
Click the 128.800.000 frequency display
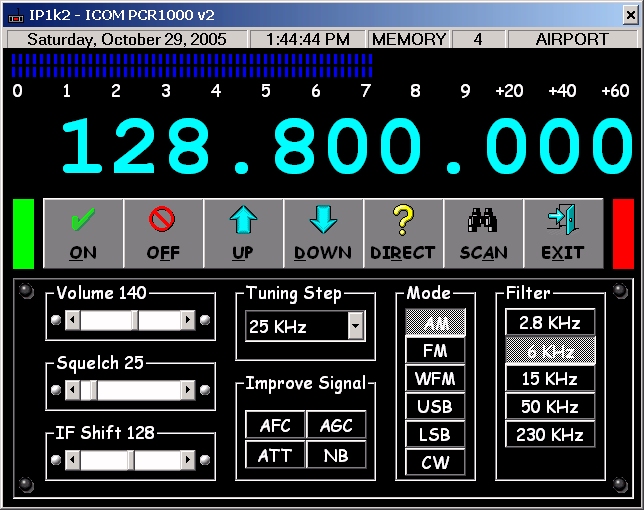tap(347, 146)
